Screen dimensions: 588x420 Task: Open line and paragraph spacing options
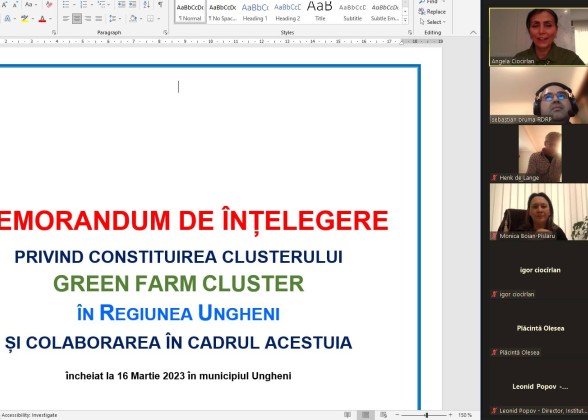[112, 18]
